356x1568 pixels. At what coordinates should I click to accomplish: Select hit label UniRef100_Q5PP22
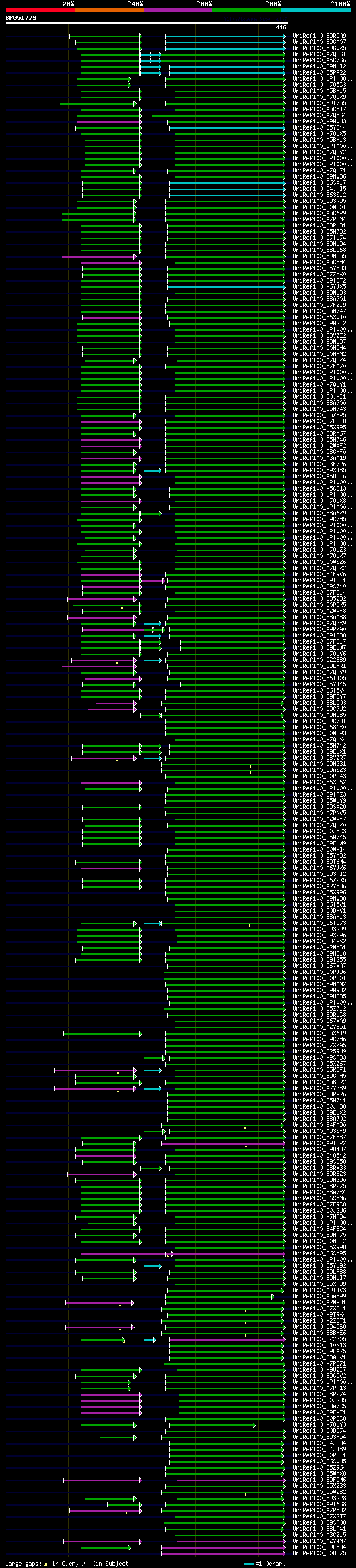coord(319,72)
